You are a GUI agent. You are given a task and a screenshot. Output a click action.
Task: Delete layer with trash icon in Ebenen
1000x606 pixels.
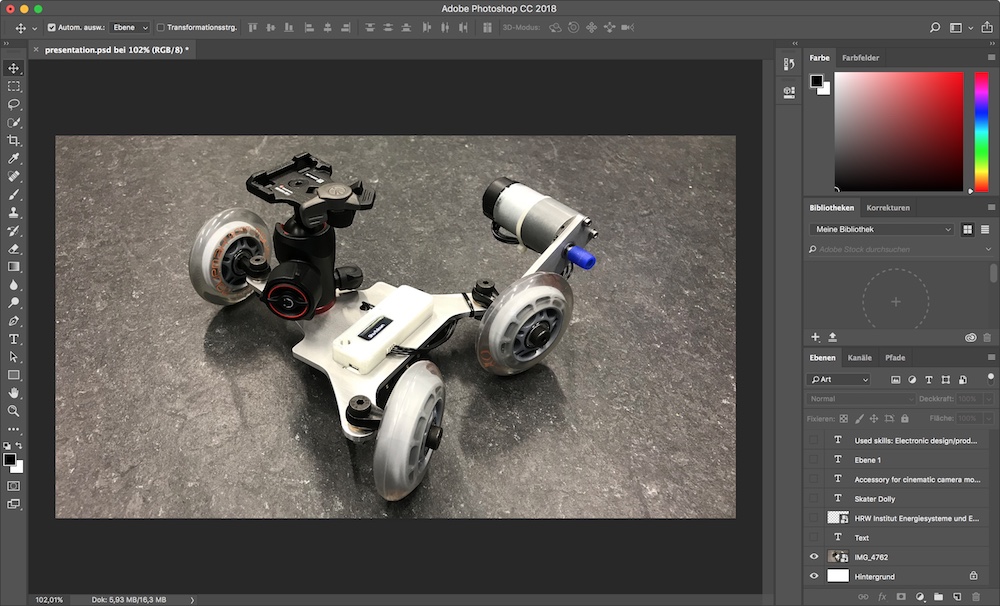[976, 597]
